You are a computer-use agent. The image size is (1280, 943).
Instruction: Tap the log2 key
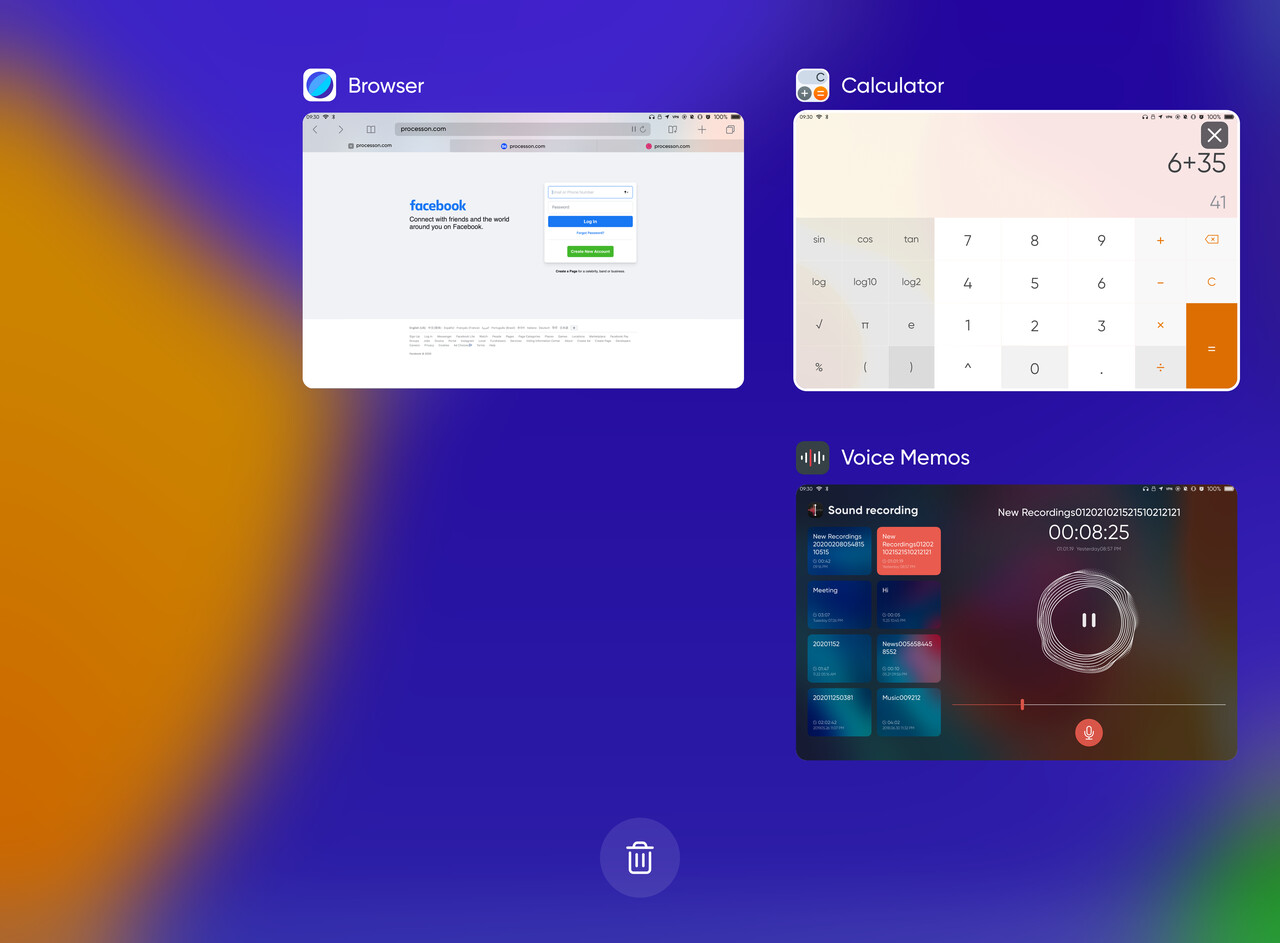click(x=911, y=282)
